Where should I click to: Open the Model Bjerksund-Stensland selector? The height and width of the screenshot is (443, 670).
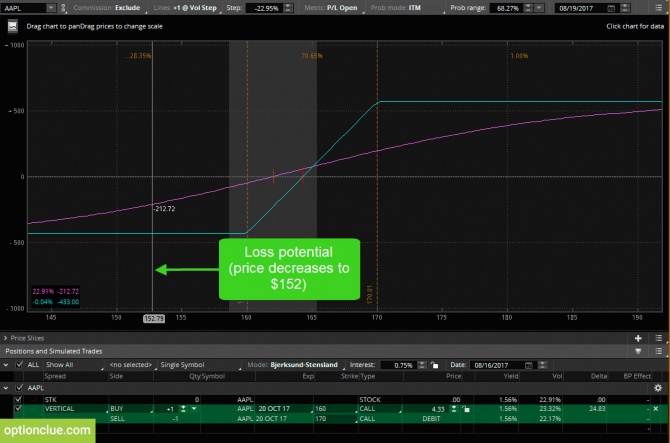297,365
